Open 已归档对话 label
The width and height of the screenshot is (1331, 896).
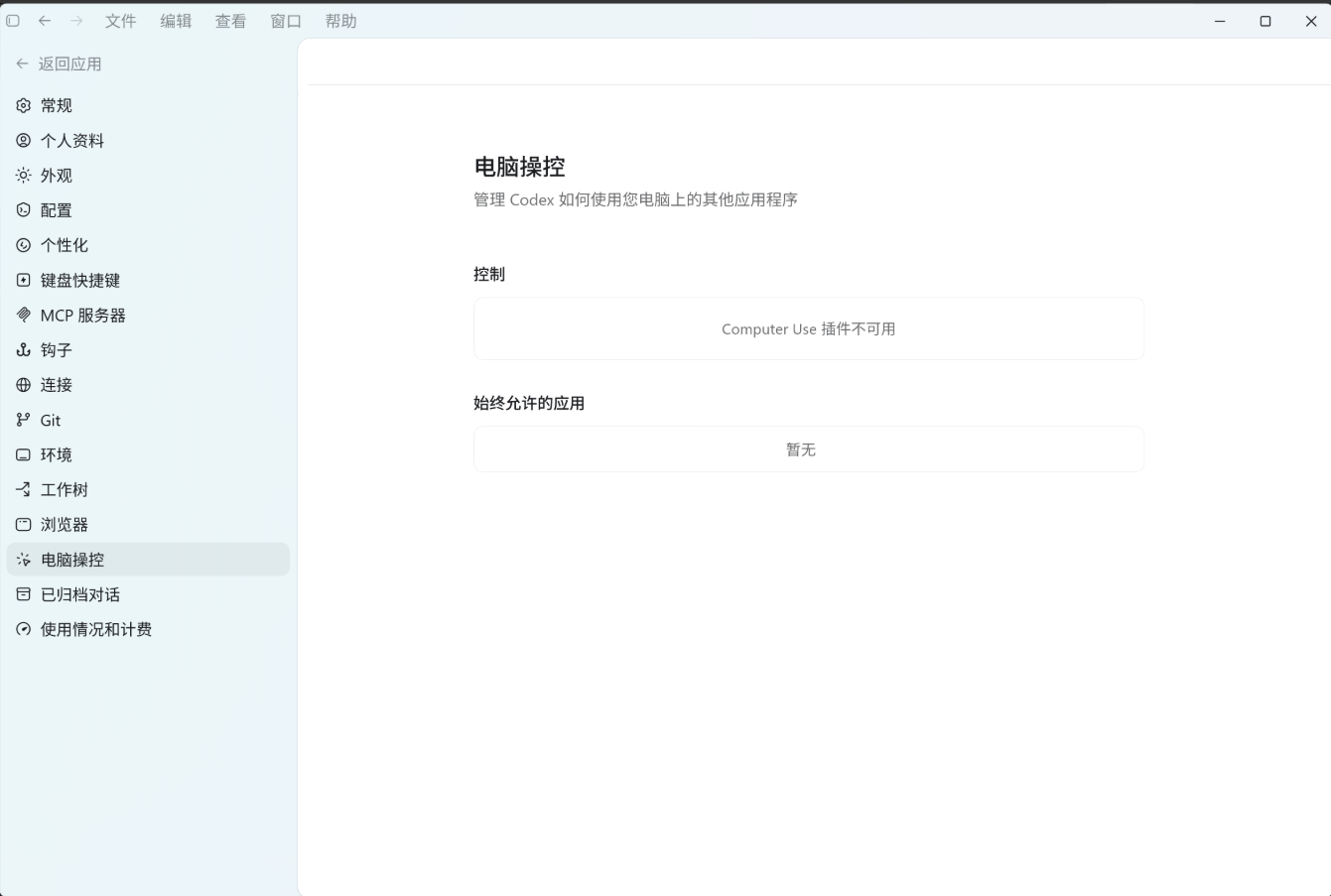pyautogui.click(x=80, y=594)
